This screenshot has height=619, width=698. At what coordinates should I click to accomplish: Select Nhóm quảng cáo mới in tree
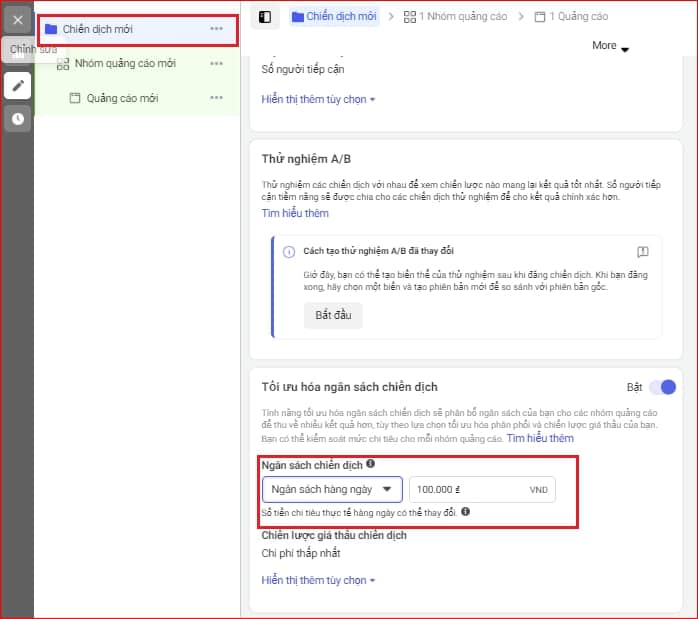125,64
